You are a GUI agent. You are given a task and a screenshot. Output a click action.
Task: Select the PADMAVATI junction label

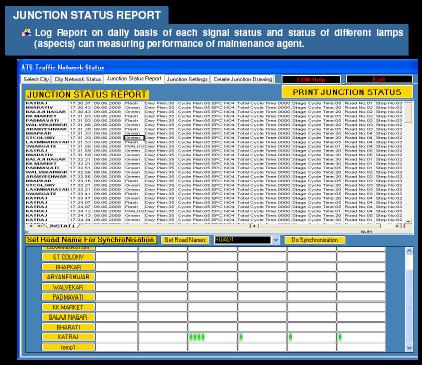coord(68,297)
